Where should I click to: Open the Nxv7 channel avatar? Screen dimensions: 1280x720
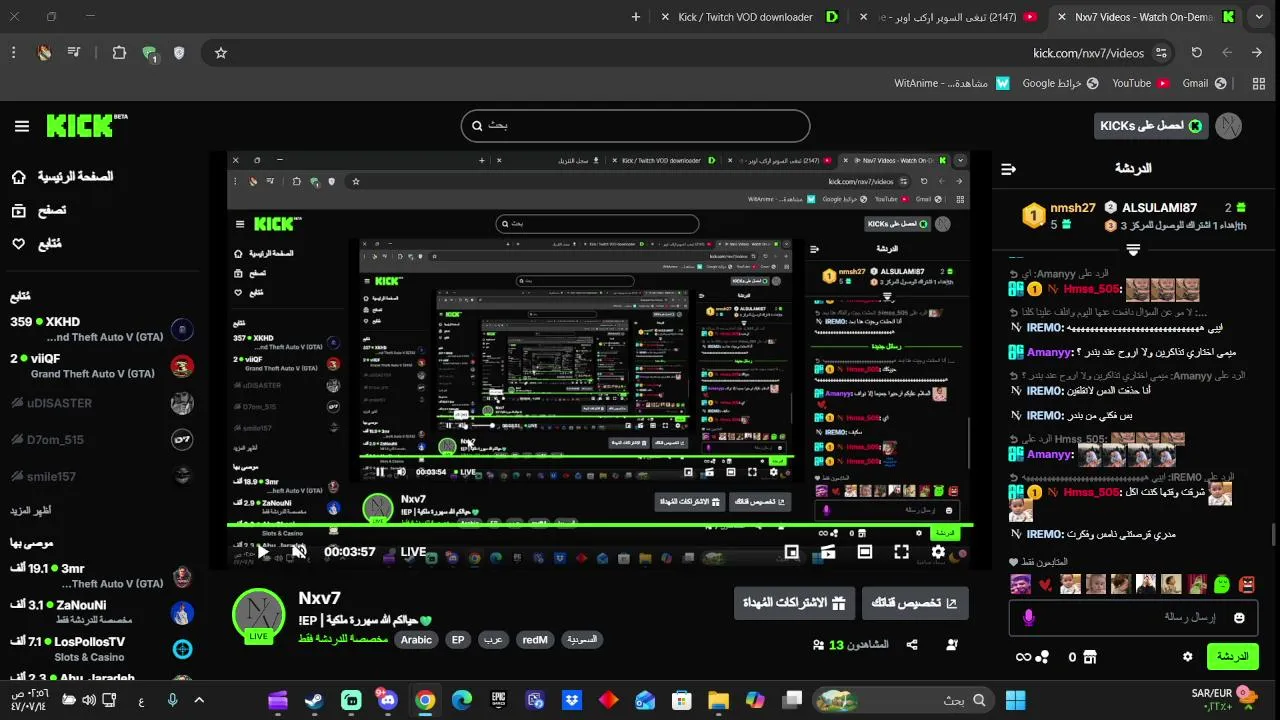(x=258, y=616)
